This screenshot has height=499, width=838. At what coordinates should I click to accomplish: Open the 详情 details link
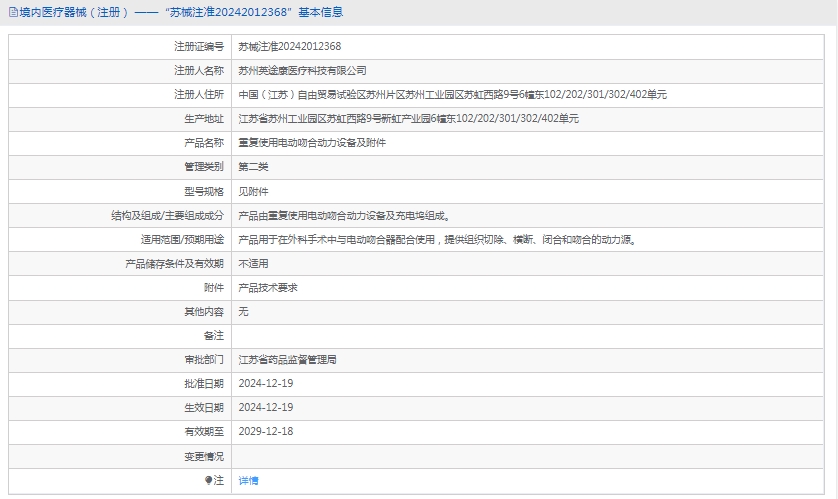tap(248, 481)
